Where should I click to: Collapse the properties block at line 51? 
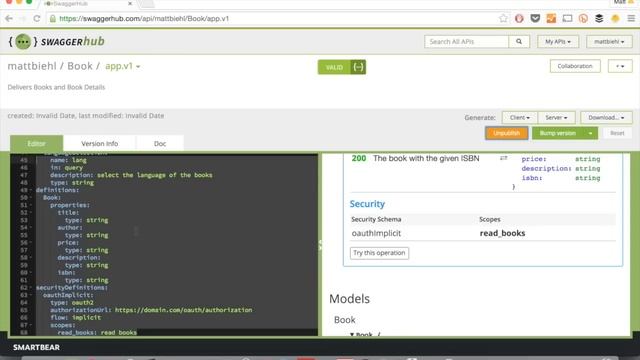pyautogui.click(x=31, y=205)
